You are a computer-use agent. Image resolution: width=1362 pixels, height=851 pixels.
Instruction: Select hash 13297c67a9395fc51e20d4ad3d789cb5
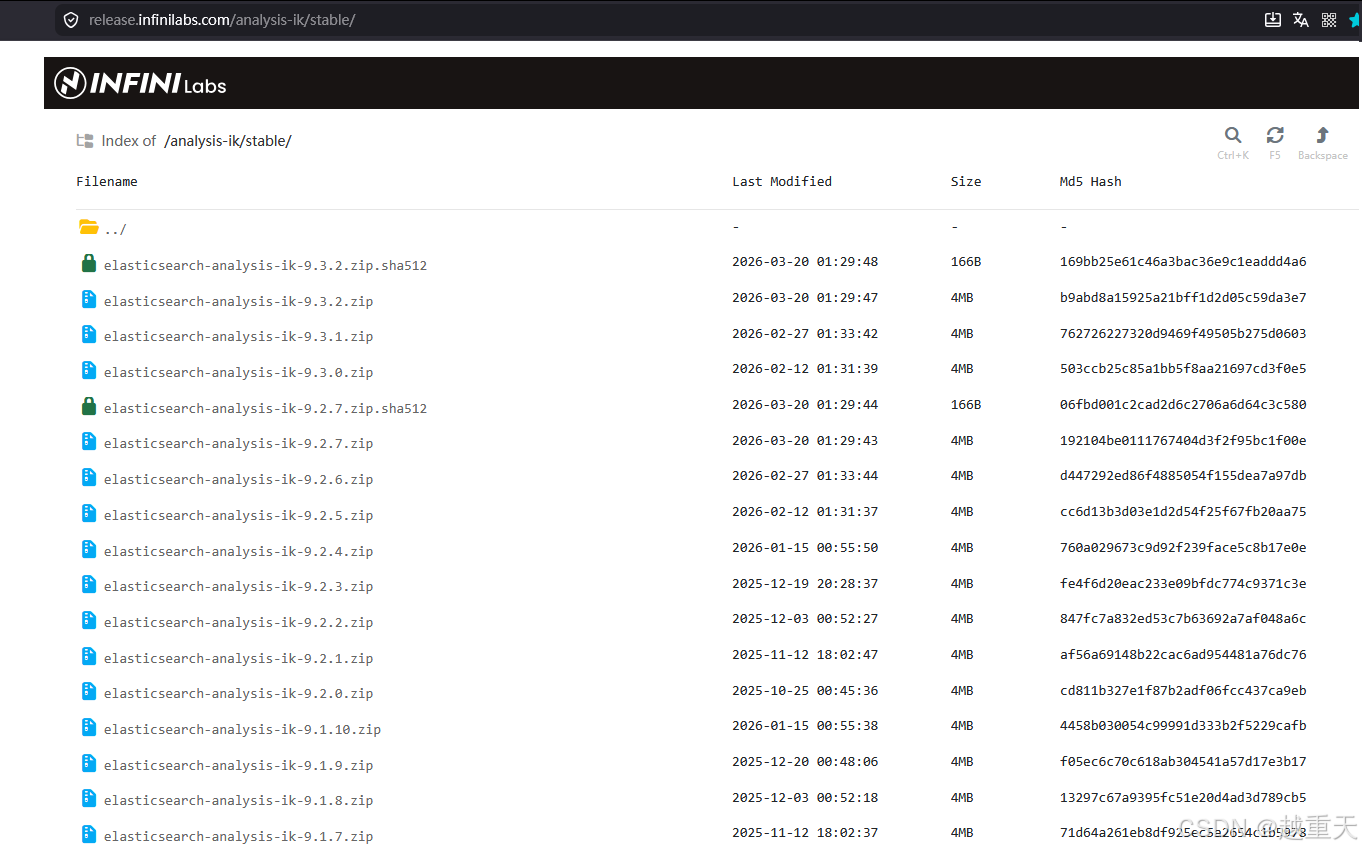coord(1183,798)
